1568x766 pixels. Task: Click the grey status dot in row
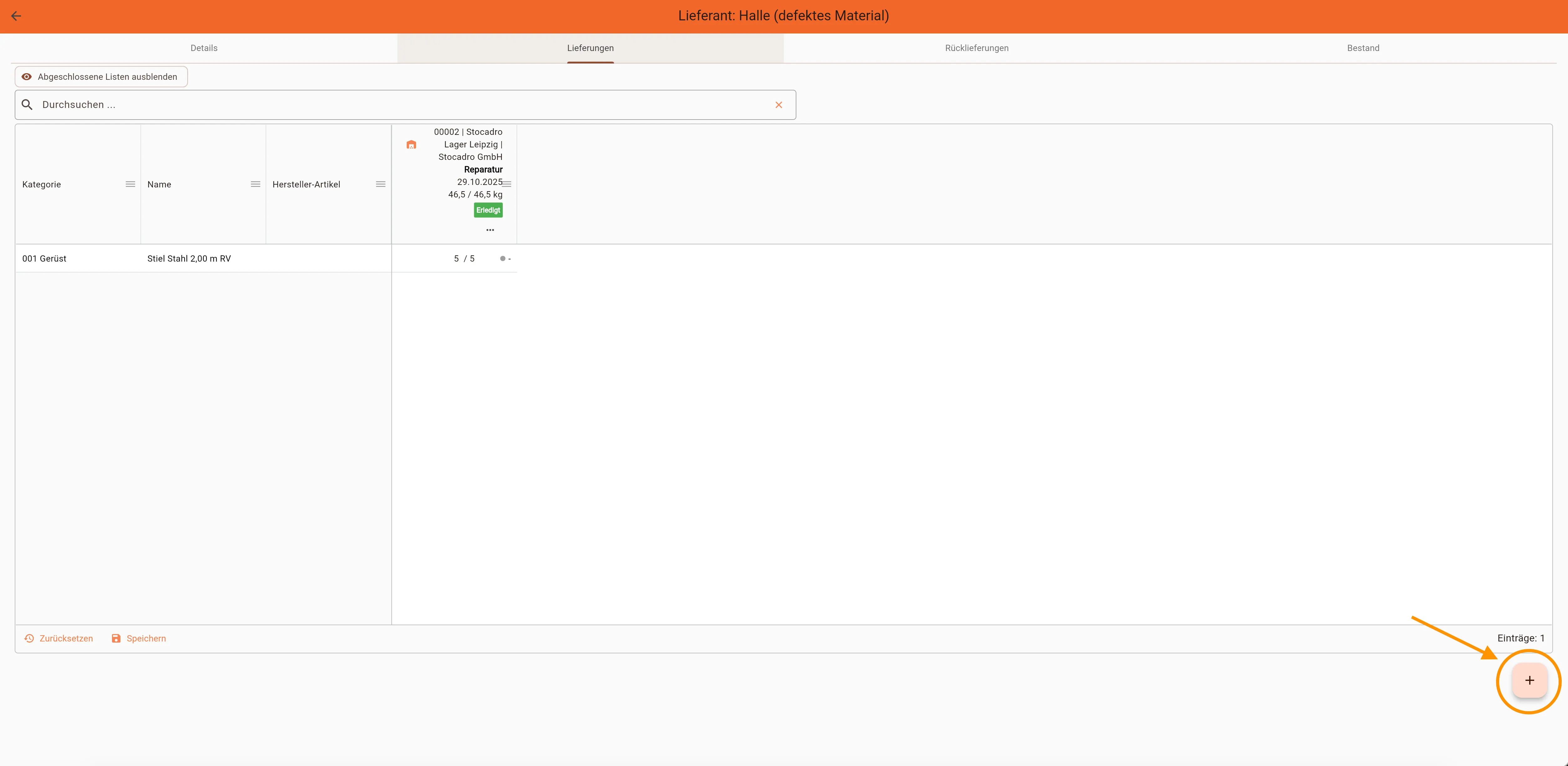point(503,259)
